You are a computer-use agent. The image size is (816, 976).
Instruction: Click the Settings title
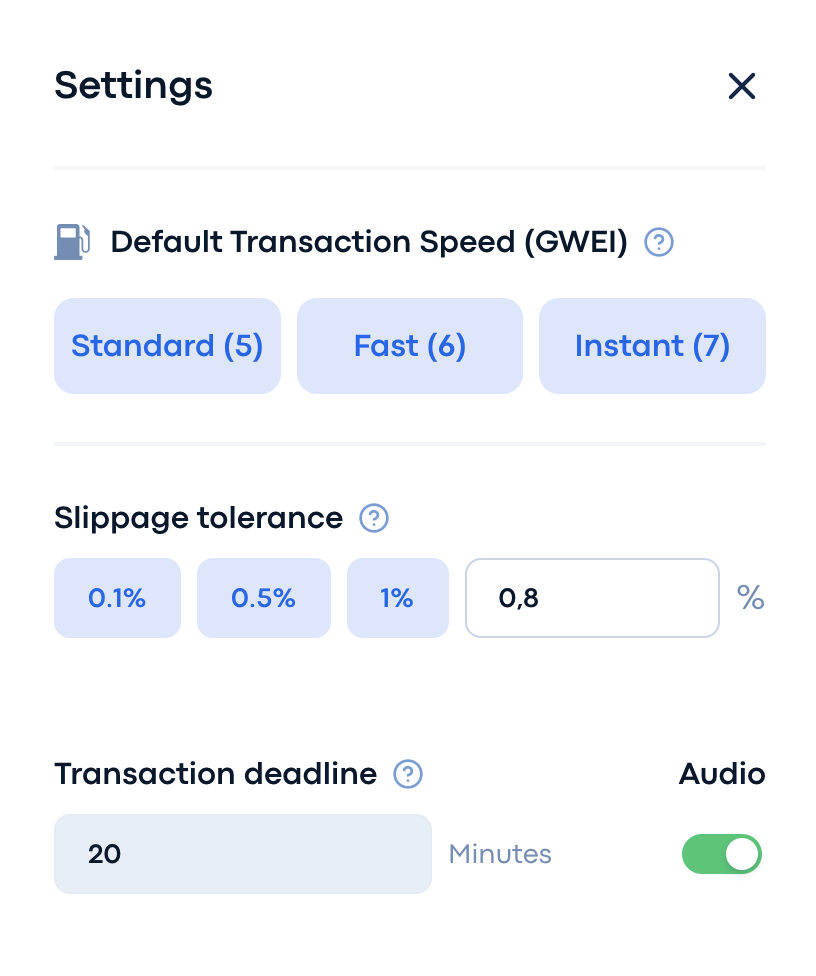click(134, 87)
